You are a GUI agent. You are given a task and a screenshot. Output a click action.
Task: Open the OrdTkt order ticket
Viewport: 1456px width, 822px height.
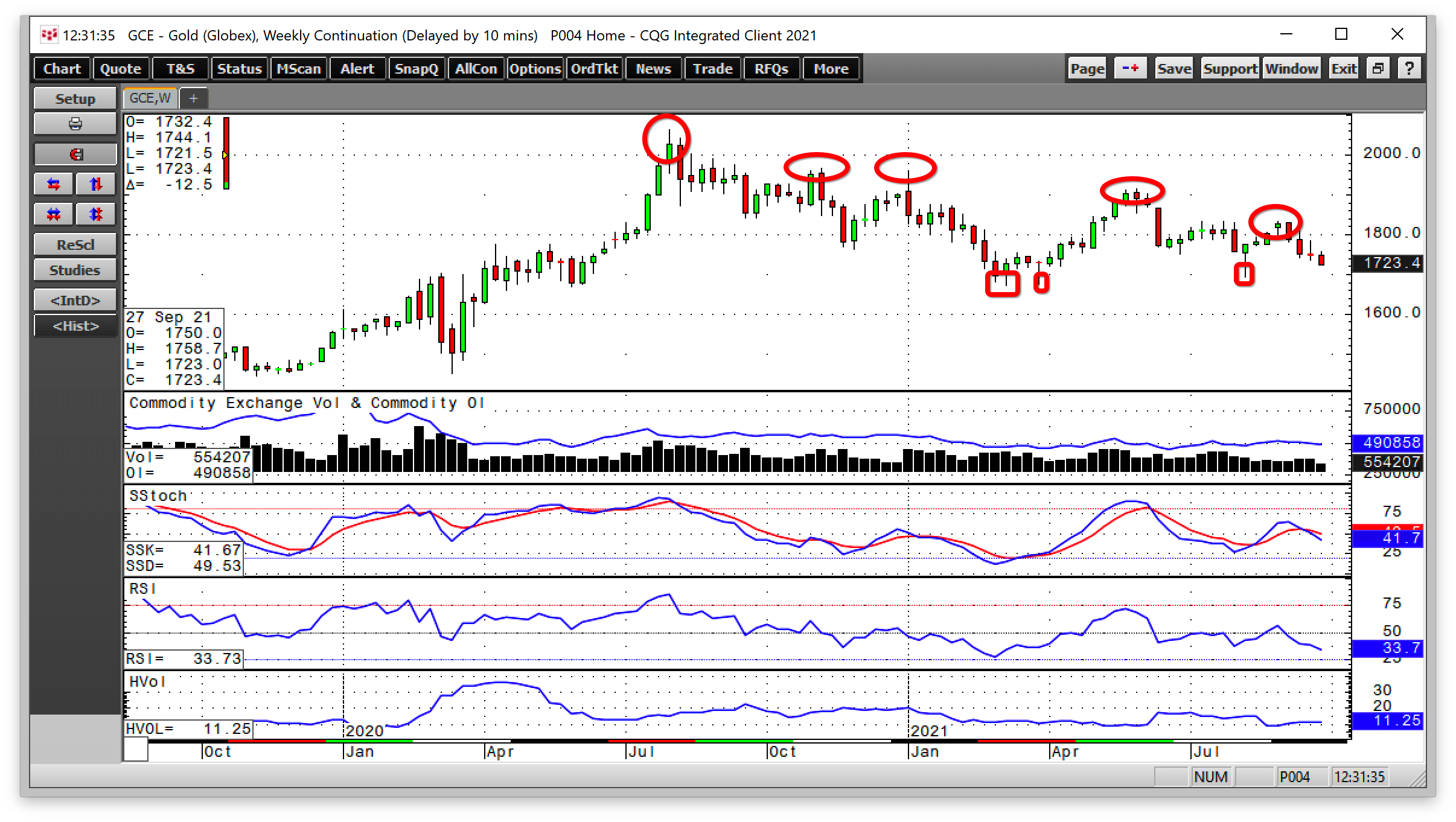(x=594, y=68)
